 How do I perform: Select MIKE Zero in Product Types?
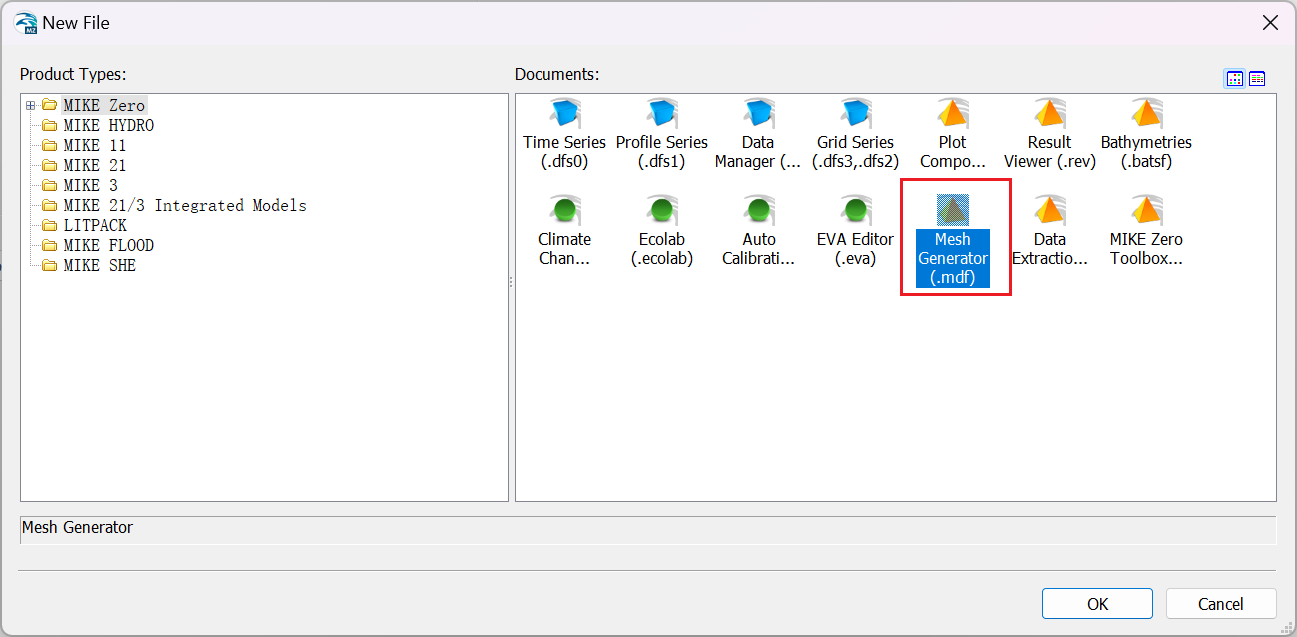pyautogui.click(x=104, y=105)
